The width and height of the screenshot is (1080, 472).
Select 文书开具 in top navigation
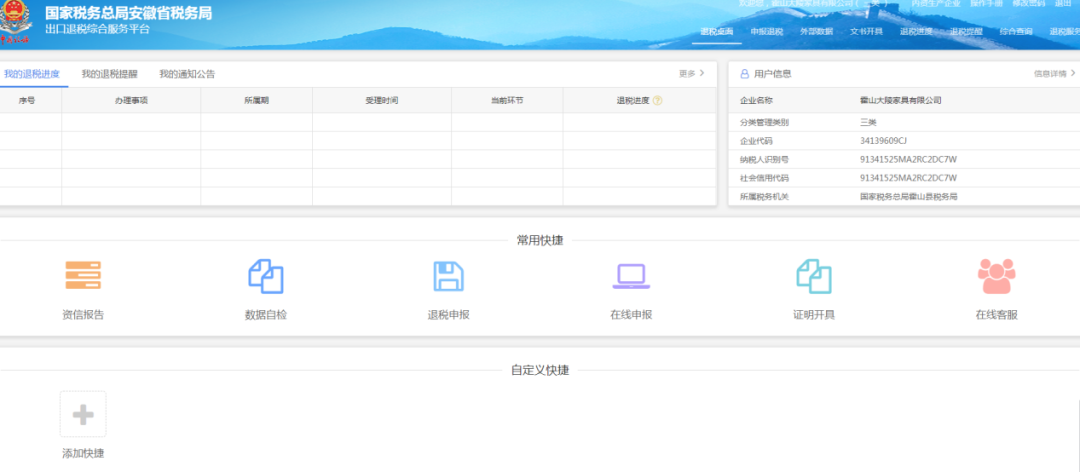(x=866, y=32)
